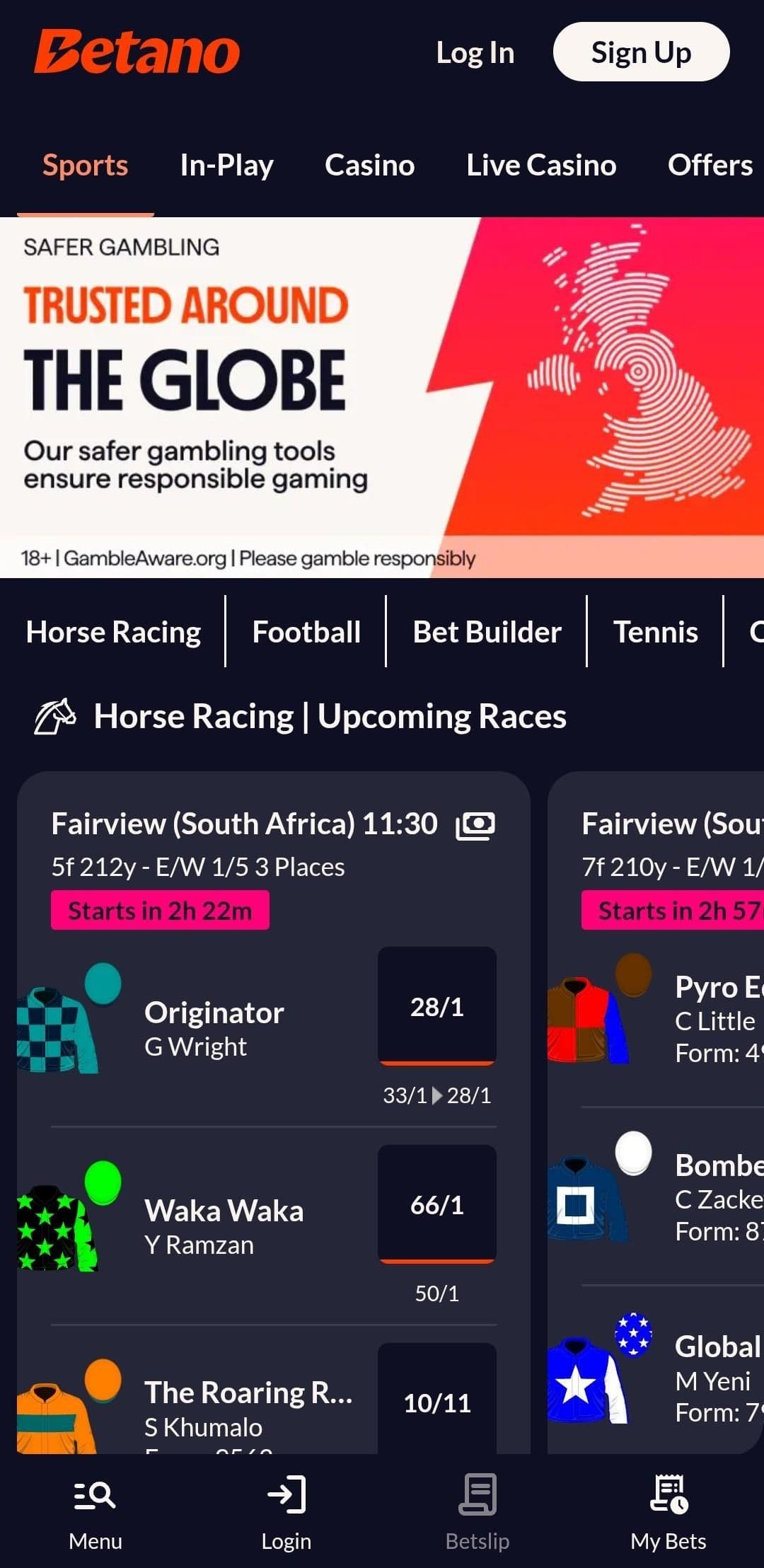Open the Betslip icon
This screenshot has height=1568, width=764.
(477, 1494)
